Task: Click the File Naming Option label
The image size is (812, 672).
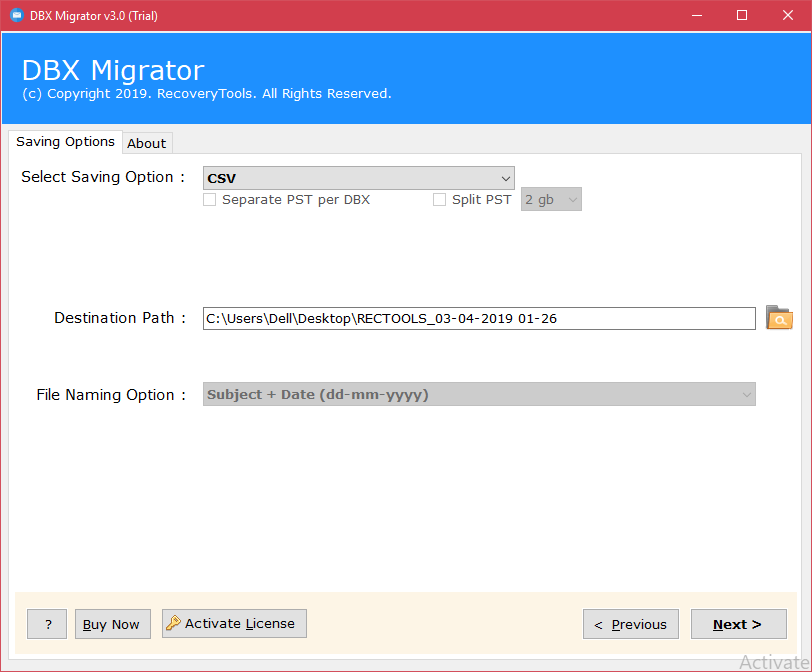Action: (x=111, y=395)
